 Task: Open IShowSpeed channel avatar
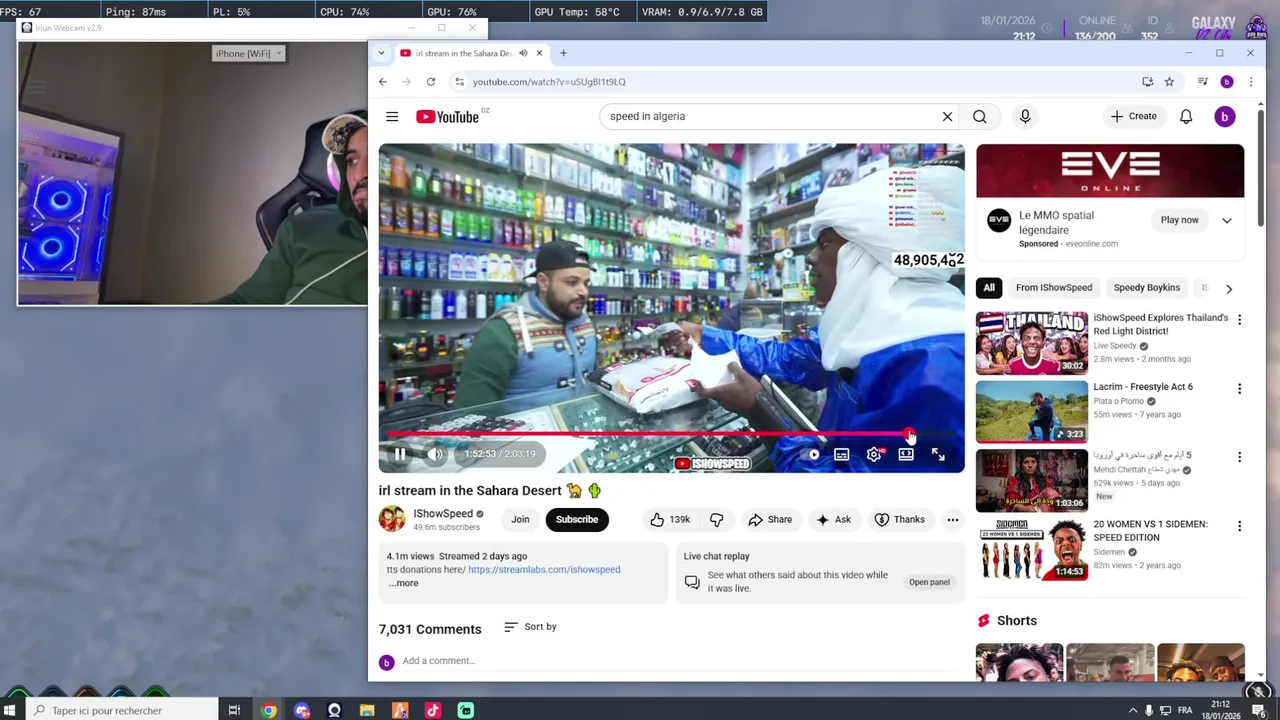(x=392, y=519)
